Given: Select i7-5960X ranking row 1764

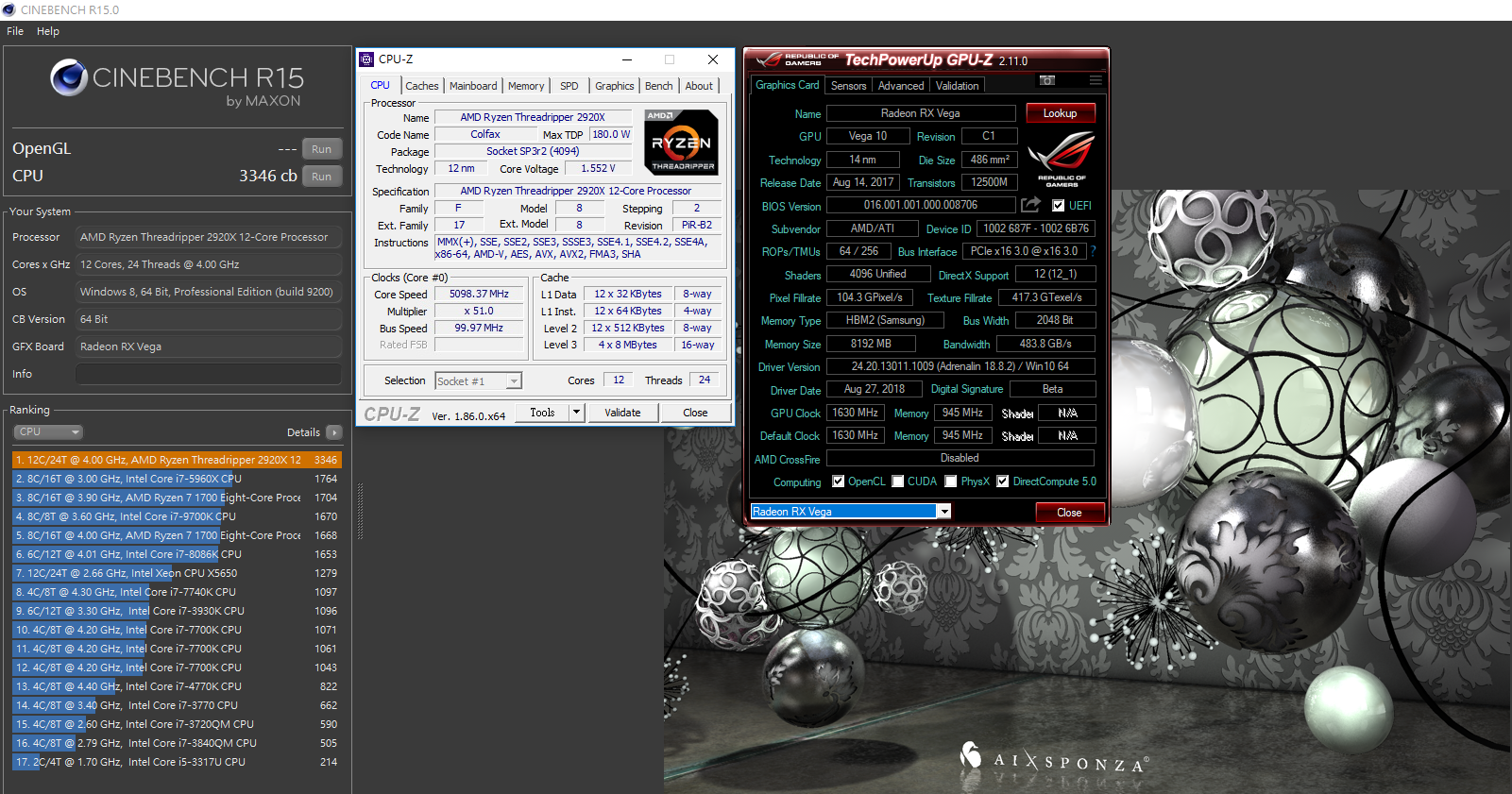Looking at the screenshot, I should (x=177, y=479).
